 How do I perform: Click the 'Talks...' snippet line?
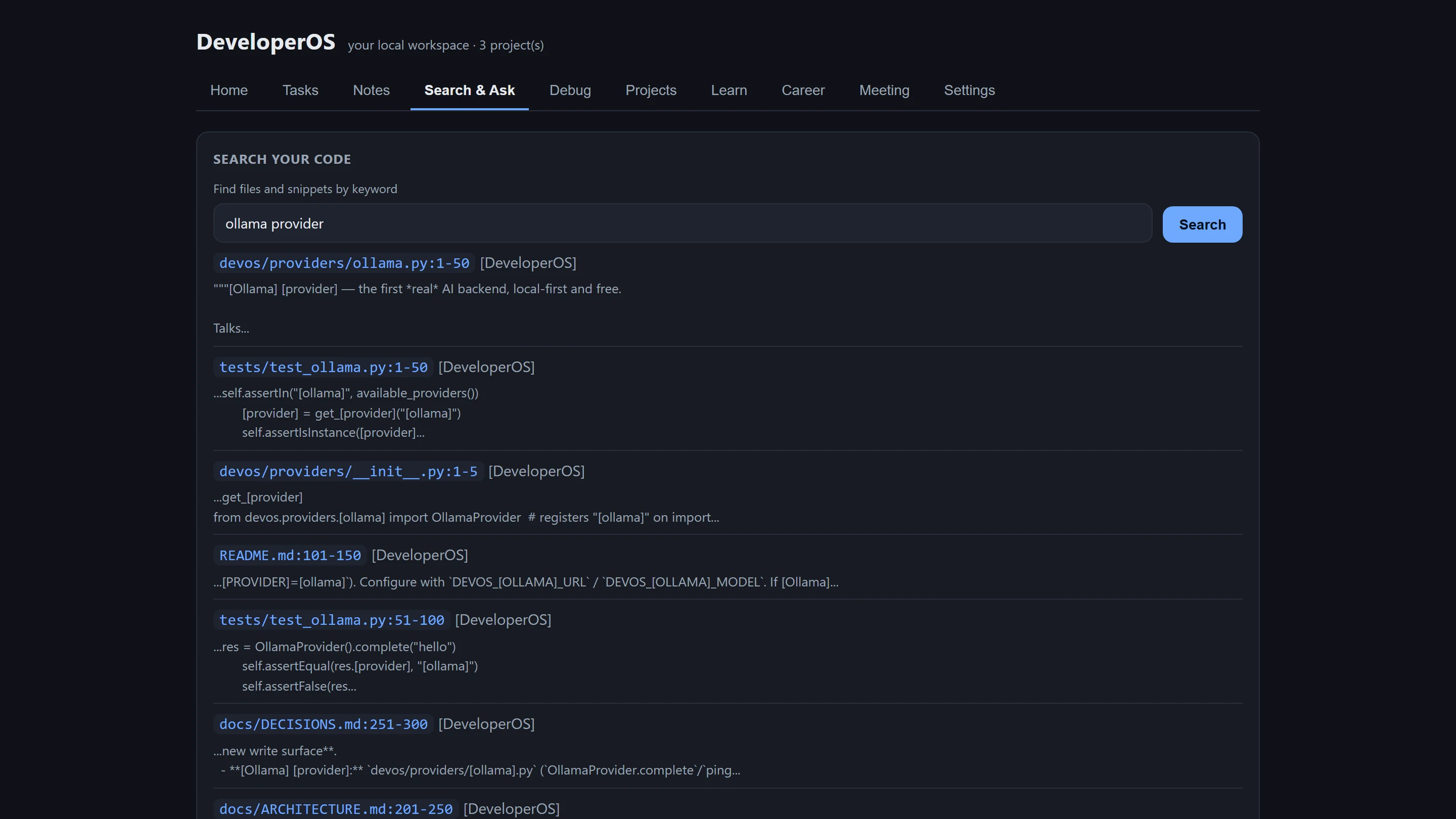231,329
